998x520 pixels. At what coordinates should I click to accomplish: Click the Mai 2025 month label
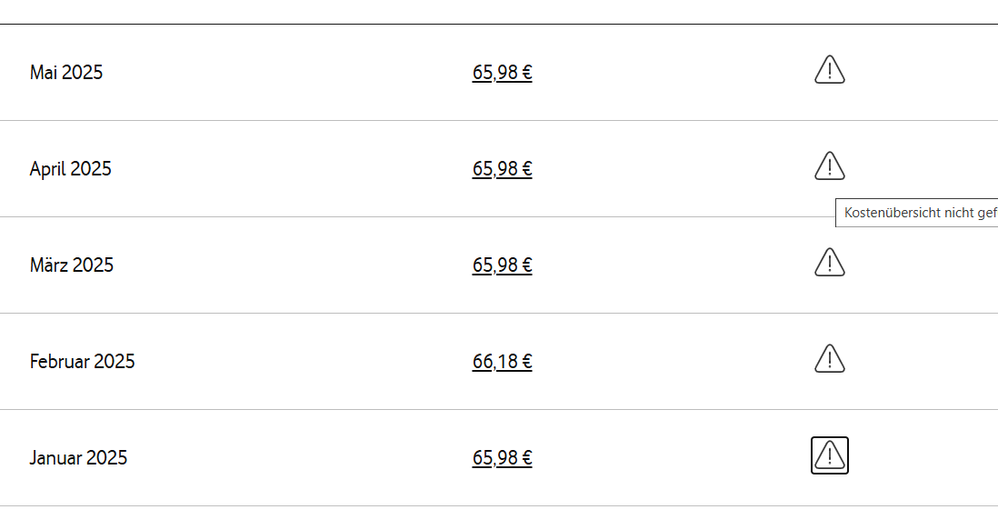pos(66,73)
